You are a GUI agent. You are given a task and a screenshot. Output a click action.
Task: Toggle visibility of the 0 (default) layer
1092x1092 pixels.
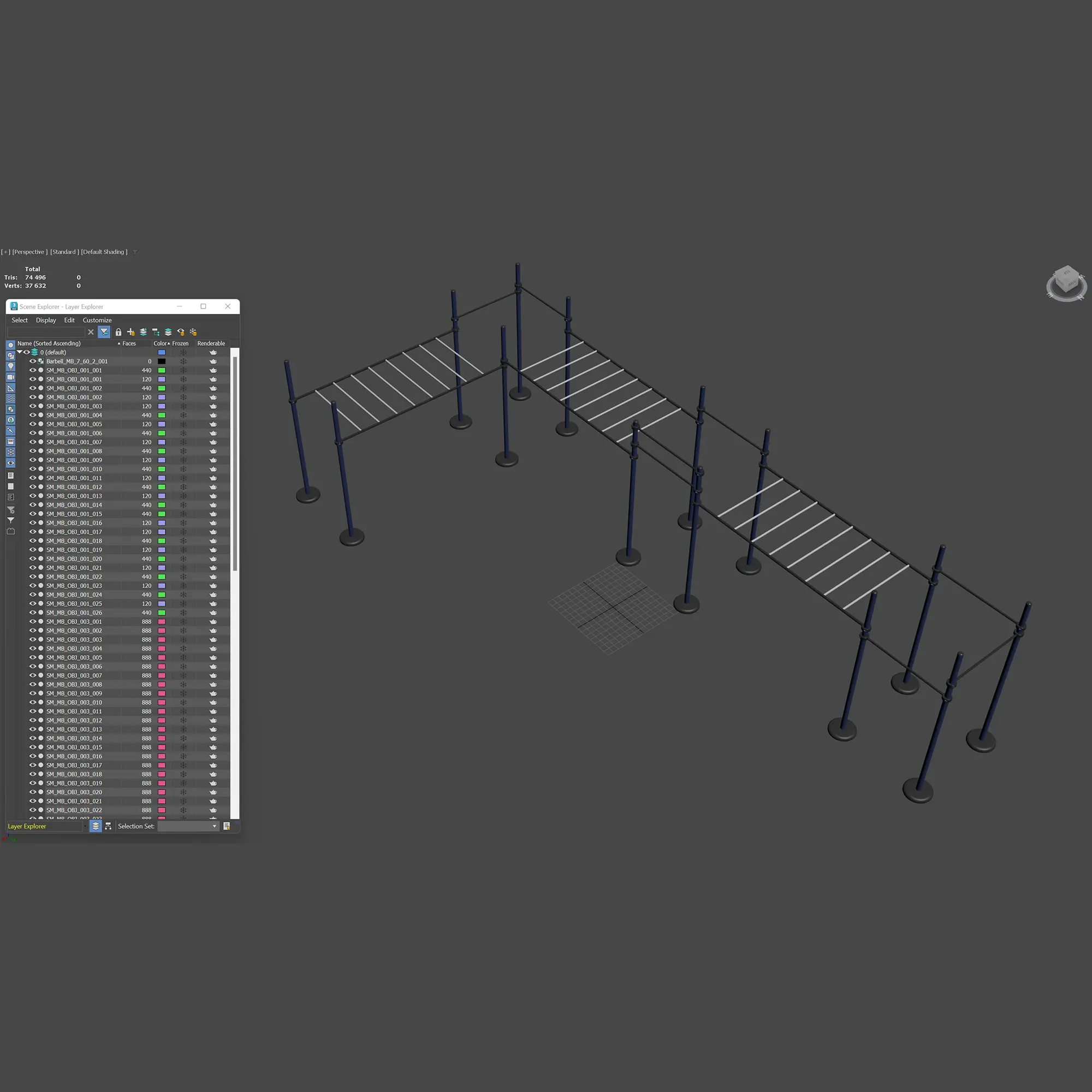pyautogui.click(x=27, y=352)
